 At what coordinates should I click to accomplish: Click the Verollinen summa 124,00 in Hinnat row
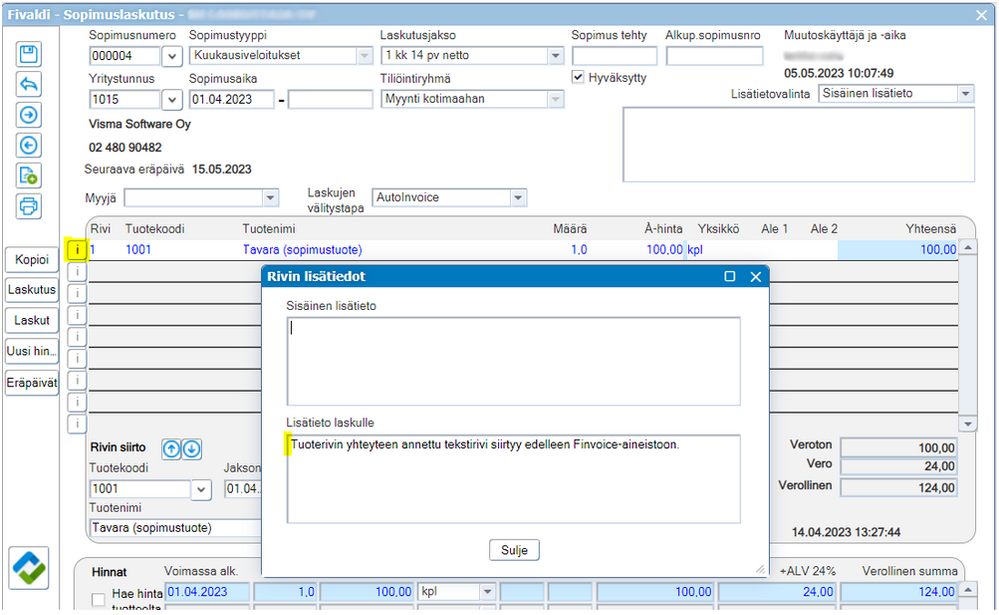click(898, 592)
